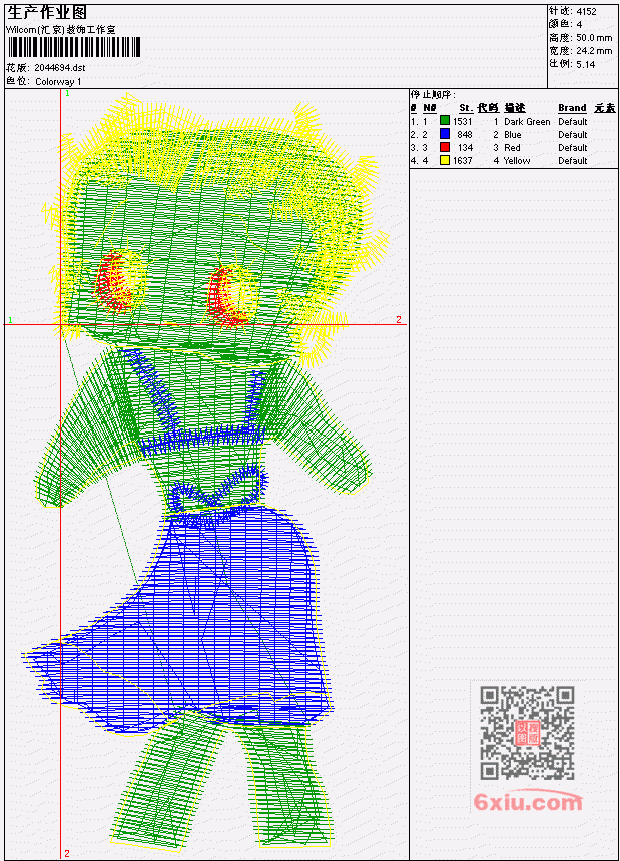Click 'Default' brand in the Red row
The width and height of the screenshot is (620, 861).
click(573, 148)
